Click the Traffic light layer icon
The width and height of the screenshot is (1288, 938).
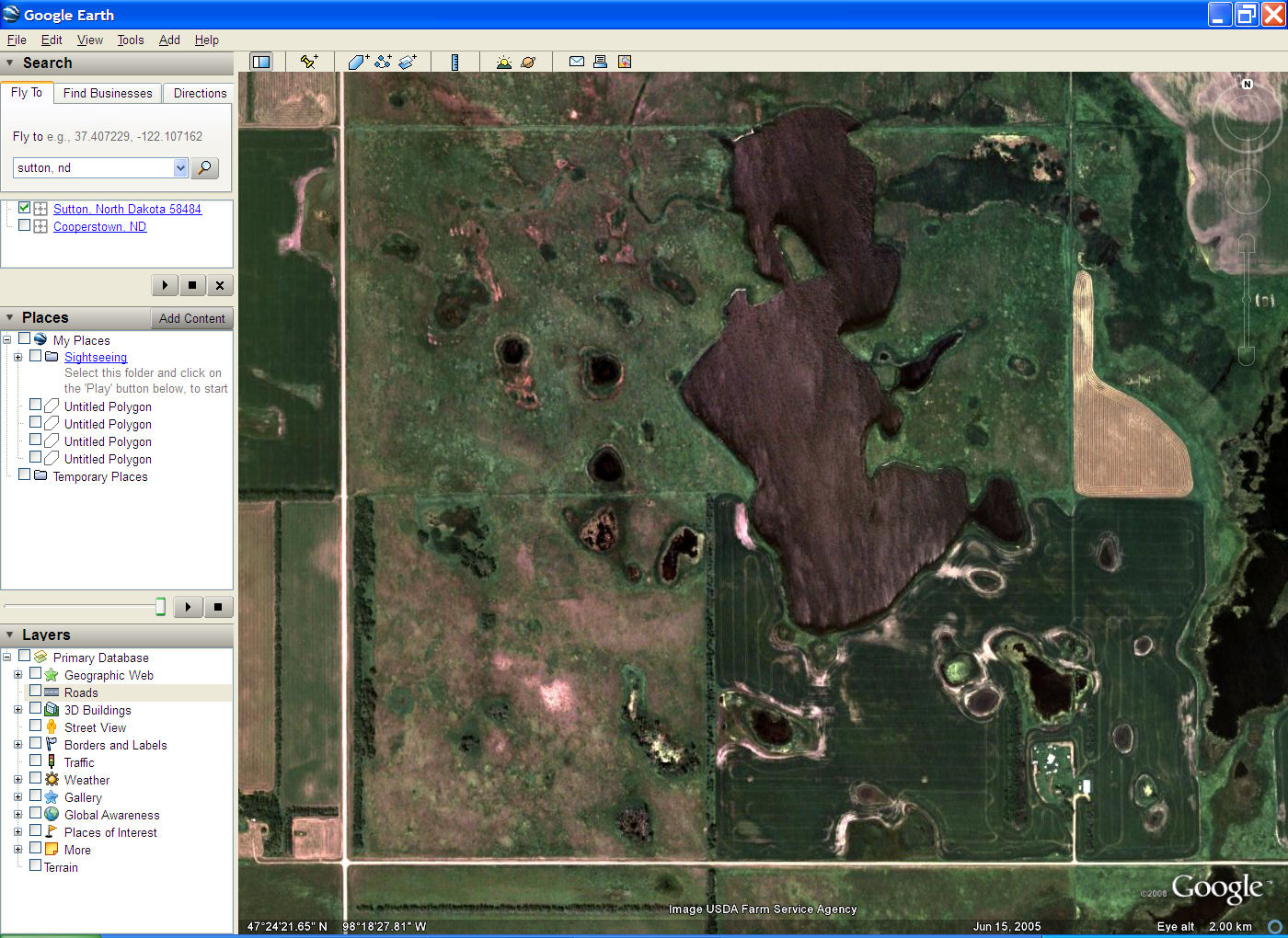[52, 762]
